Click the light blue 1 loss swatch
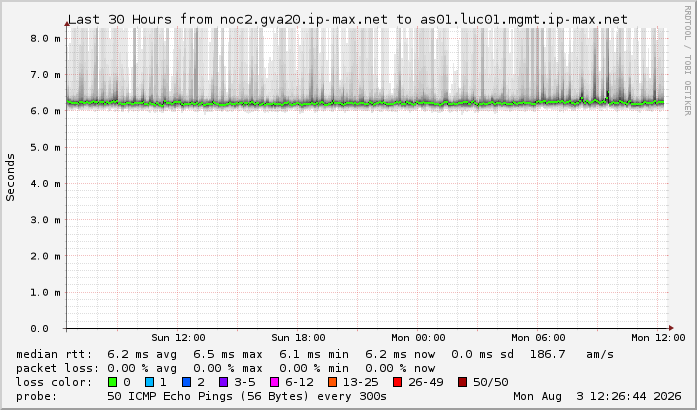The height and width of the screenshot is (410, 697). [x=149, y=382]
